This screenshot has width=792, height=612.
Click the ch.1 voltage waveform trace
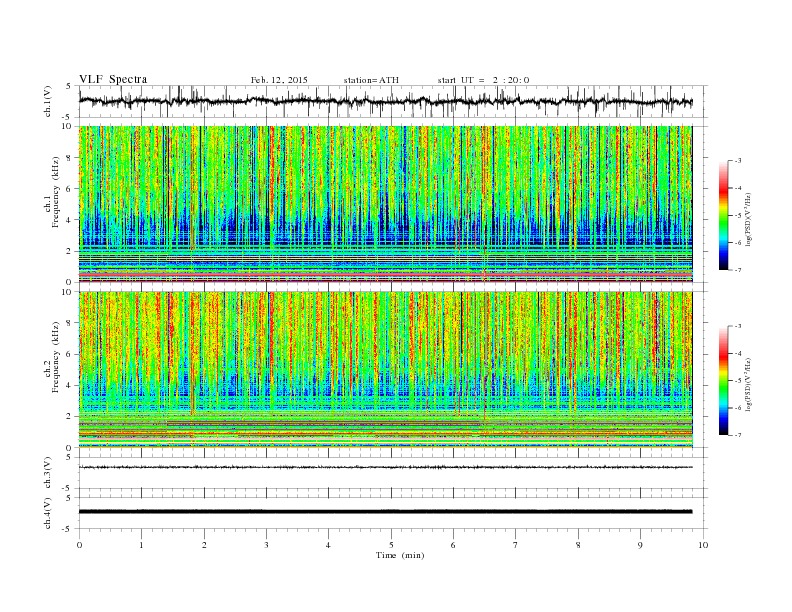point(385,101)
